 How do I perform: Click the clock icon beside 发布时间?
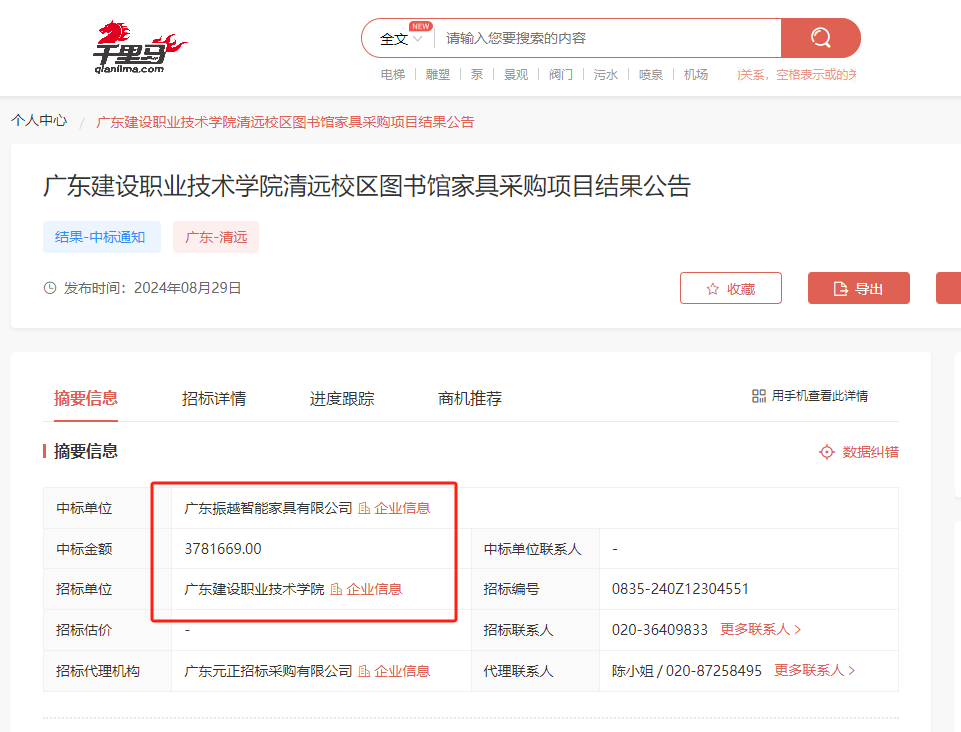click(x=50, y=288)
